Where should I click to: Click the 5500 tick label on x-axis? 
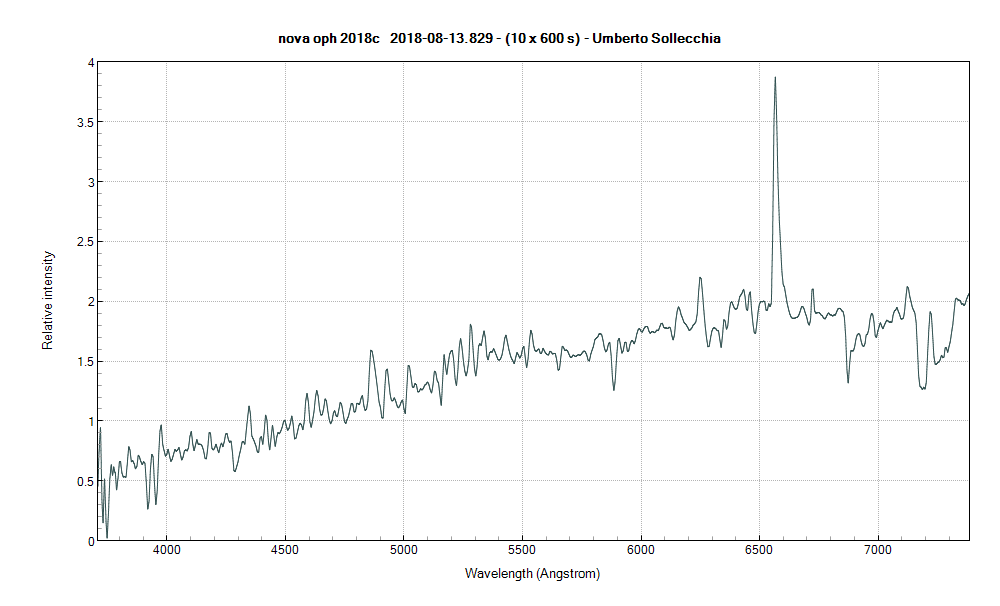click(523, 549)
